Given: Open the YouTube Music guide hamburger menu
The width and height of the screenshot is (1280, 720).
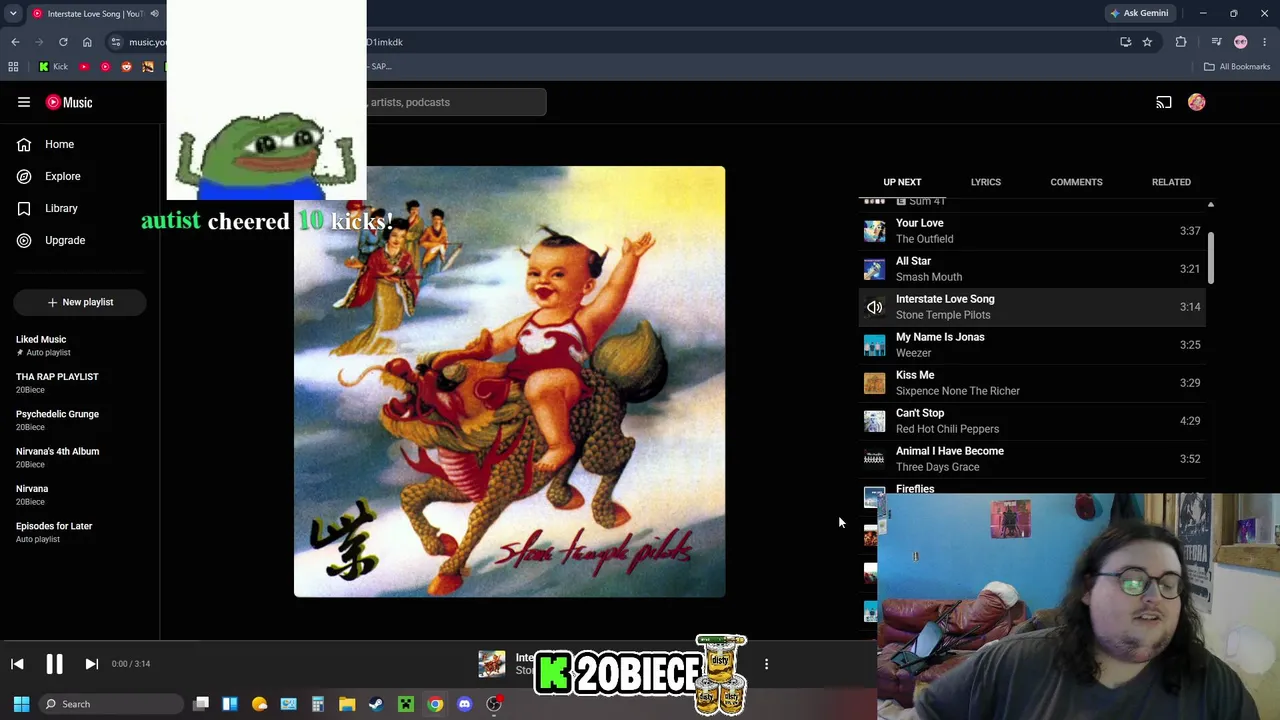Looking at the screenshot, I should [24, 102].
